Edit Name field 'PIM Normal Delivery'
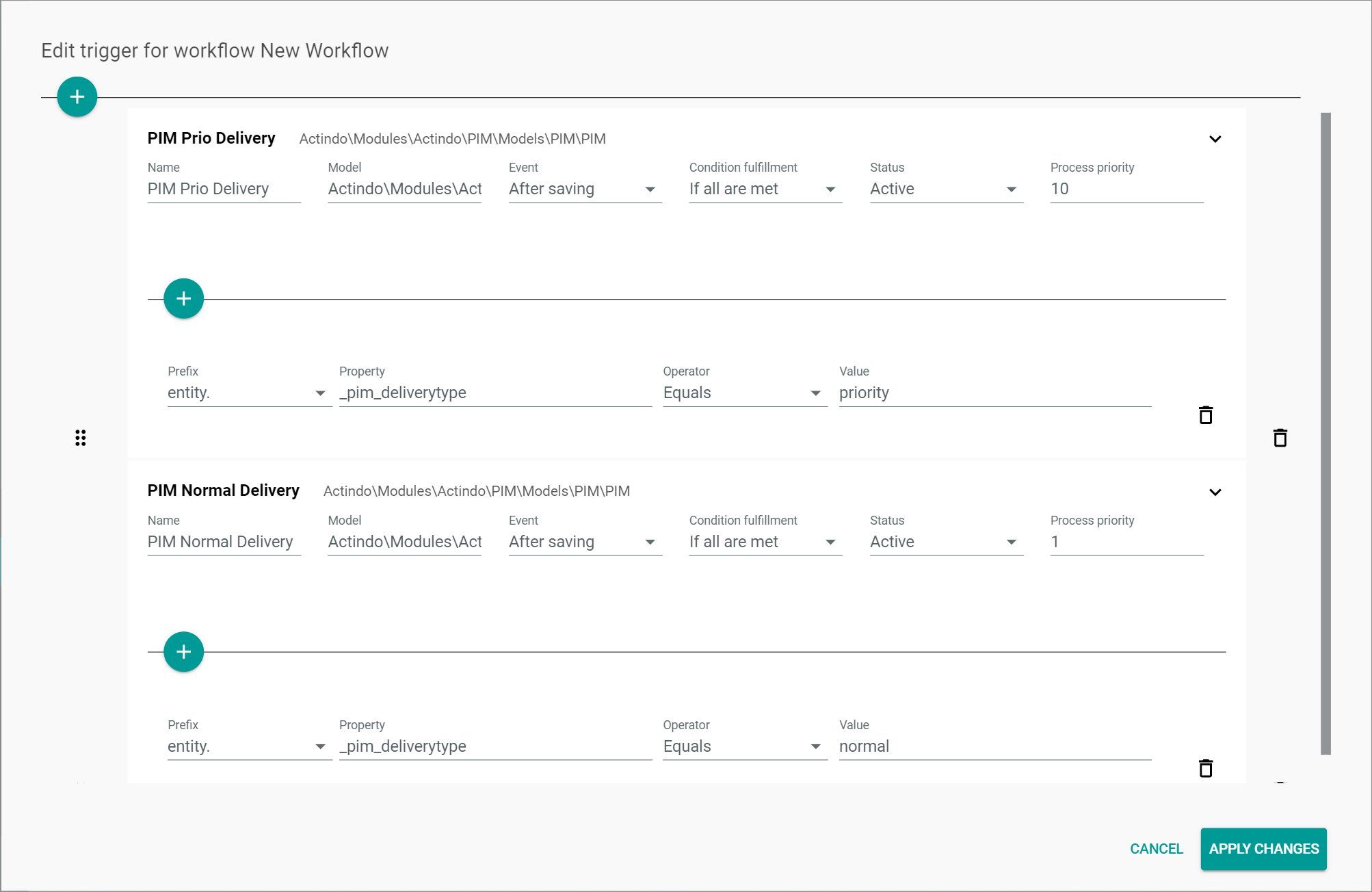 (x=224, y=542)
